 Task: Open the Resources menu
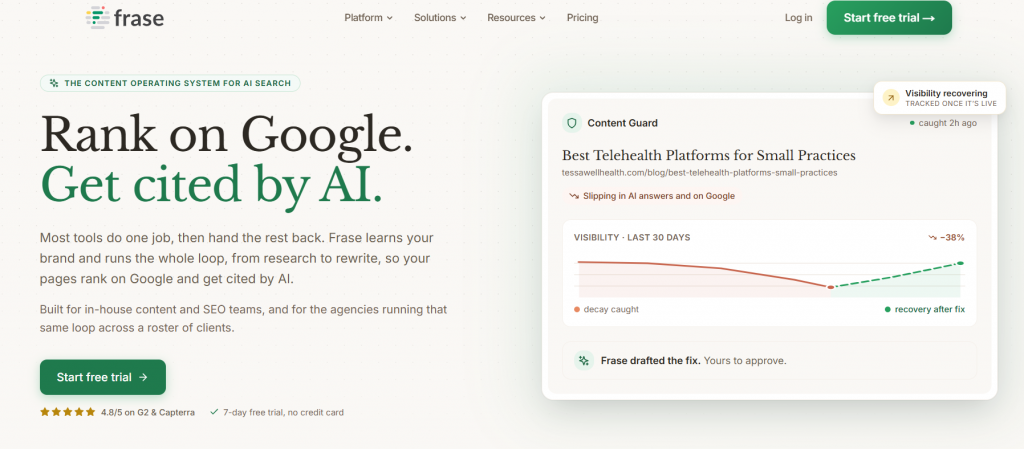tap(516, 18)
